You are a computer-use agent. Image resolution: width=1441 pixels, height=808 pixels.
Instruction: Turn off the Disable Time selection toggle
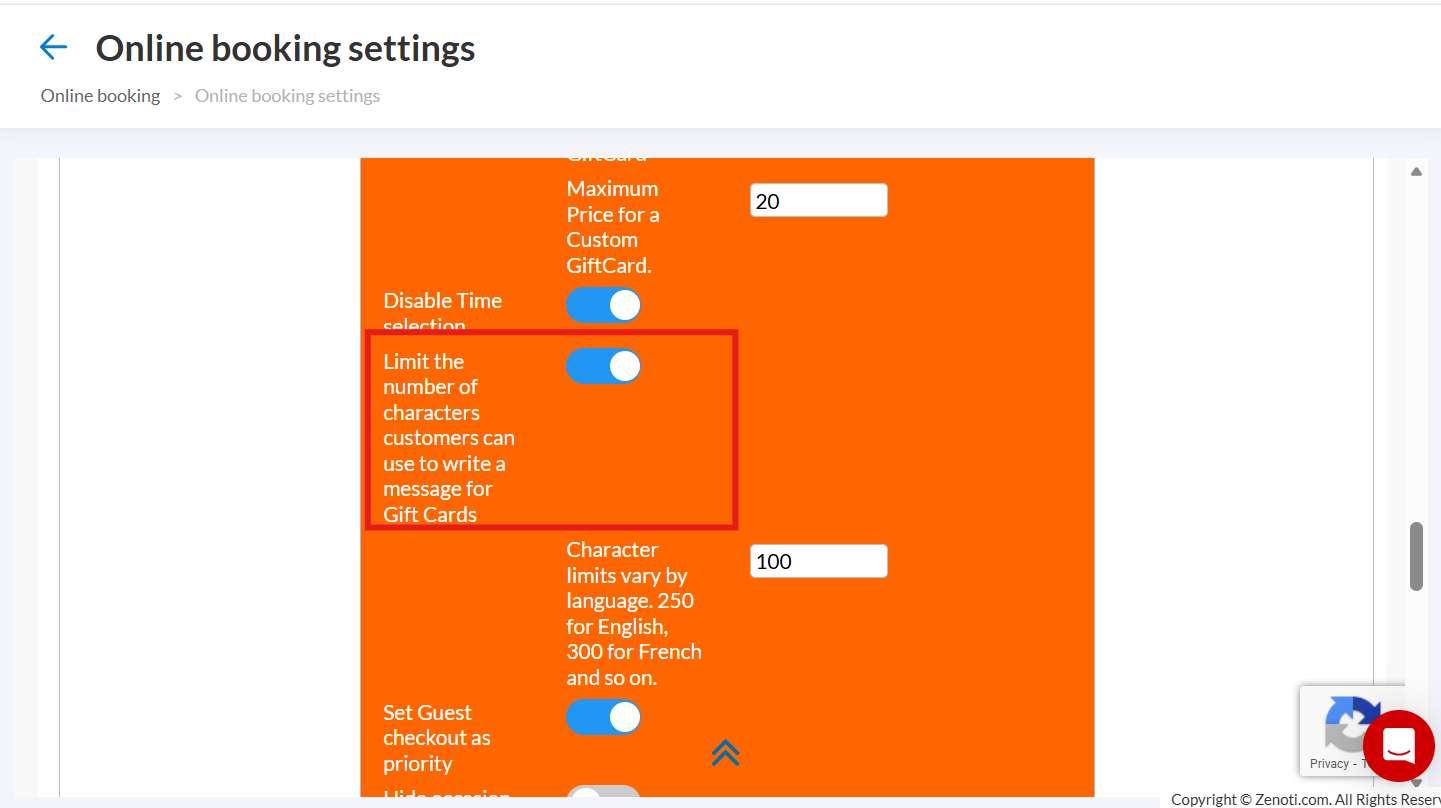(603, 305)
